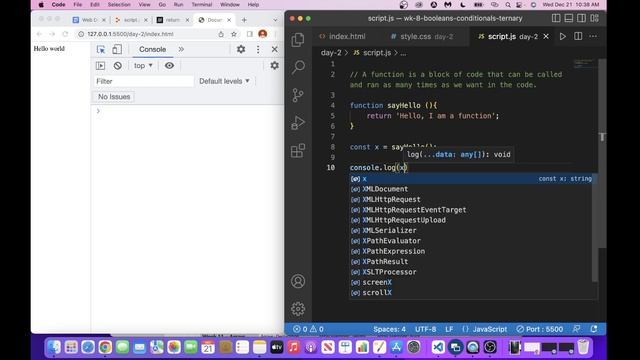
Task: Toggle the bottom panel layout icon
Action: 569,18
